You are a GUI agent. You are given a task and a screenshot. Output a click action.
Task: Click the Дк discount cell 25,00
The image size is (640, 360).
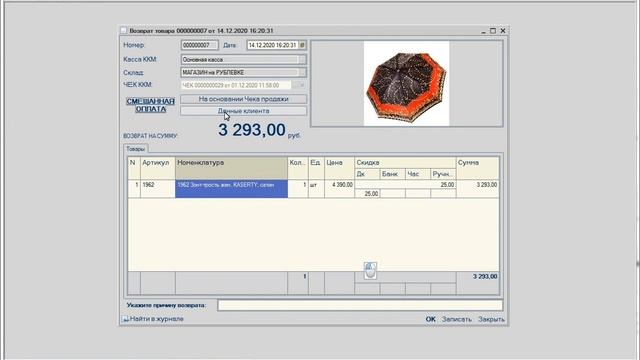pyautogui.click(x=367, y=193)
